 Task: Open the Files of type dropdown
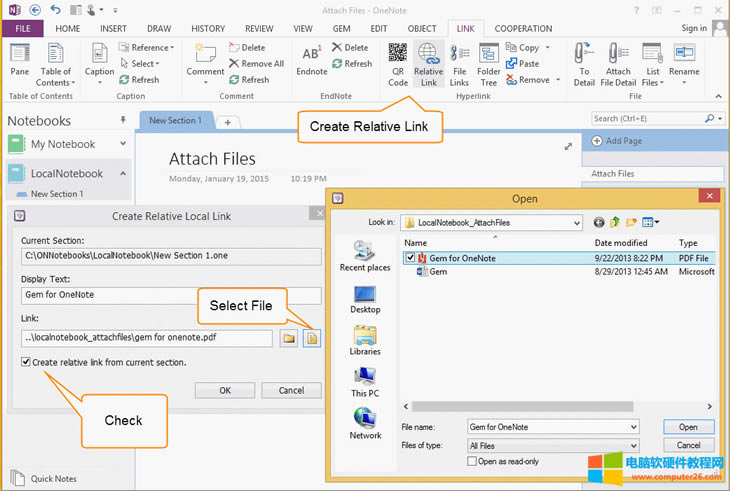click(633, 445)
